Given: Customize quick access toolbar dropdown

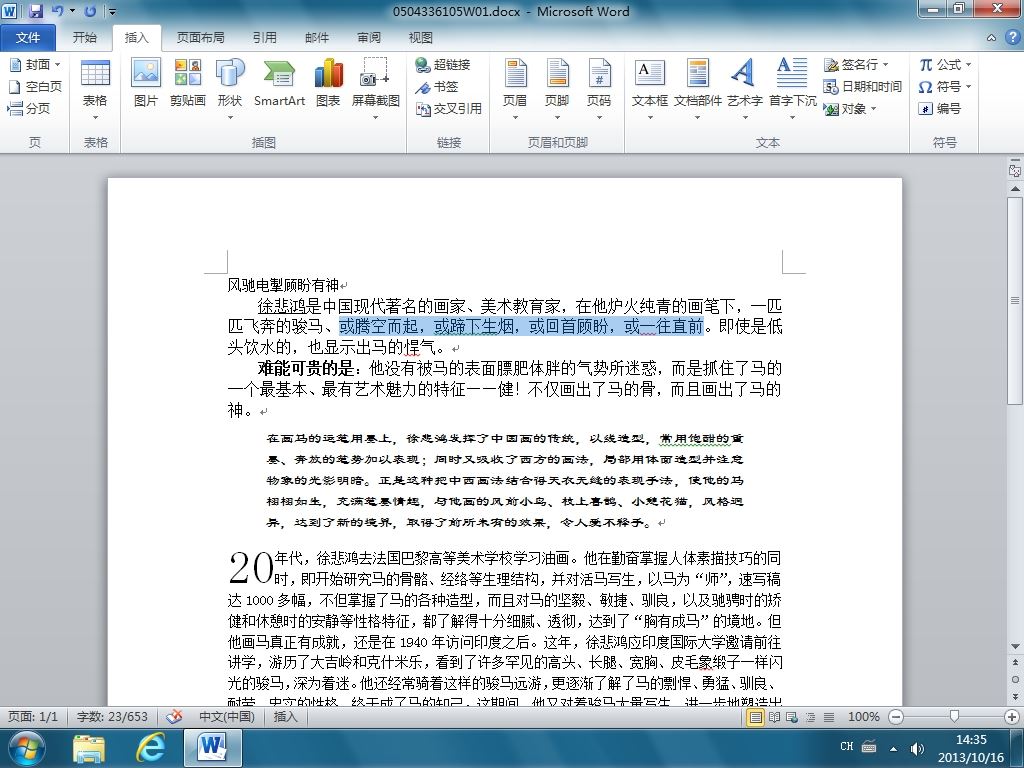Looking at the screenshot, I should pyautogui.click(x=112, y=11).
